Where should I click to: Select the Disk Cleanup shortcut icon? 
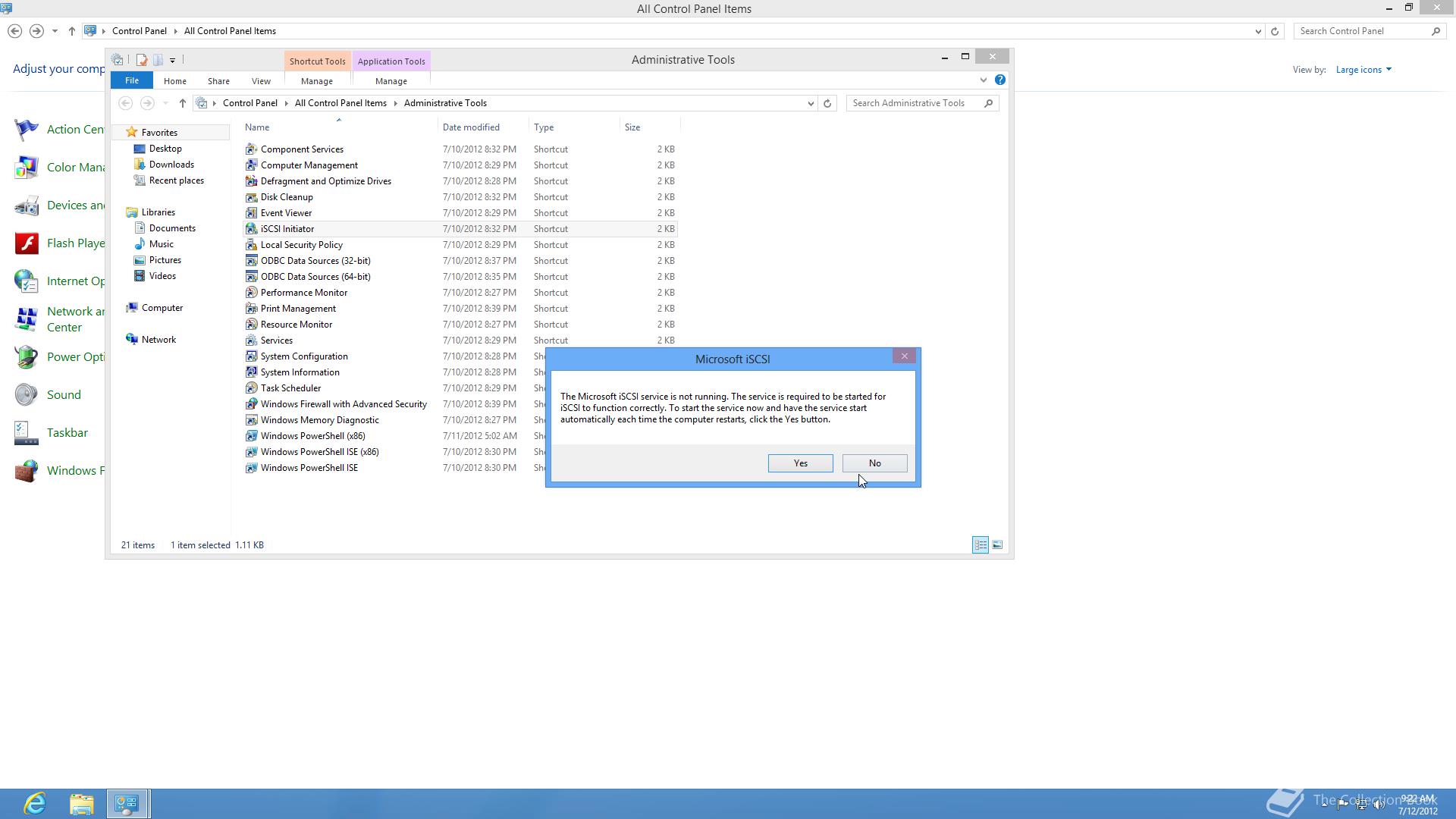coord(251,197)
